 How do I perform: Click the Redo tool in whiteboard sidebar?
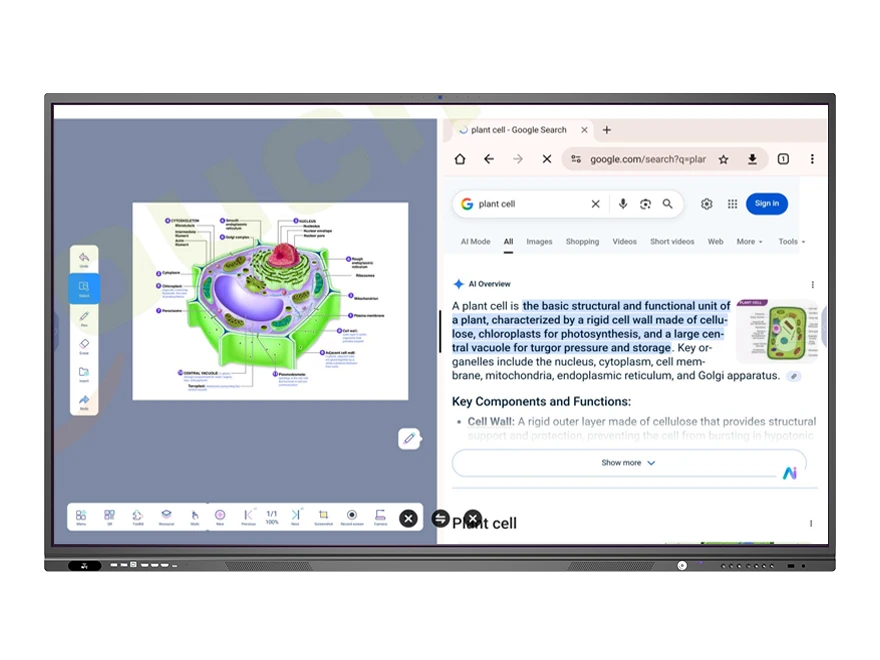pyautogui.click(x=84, y=402)
